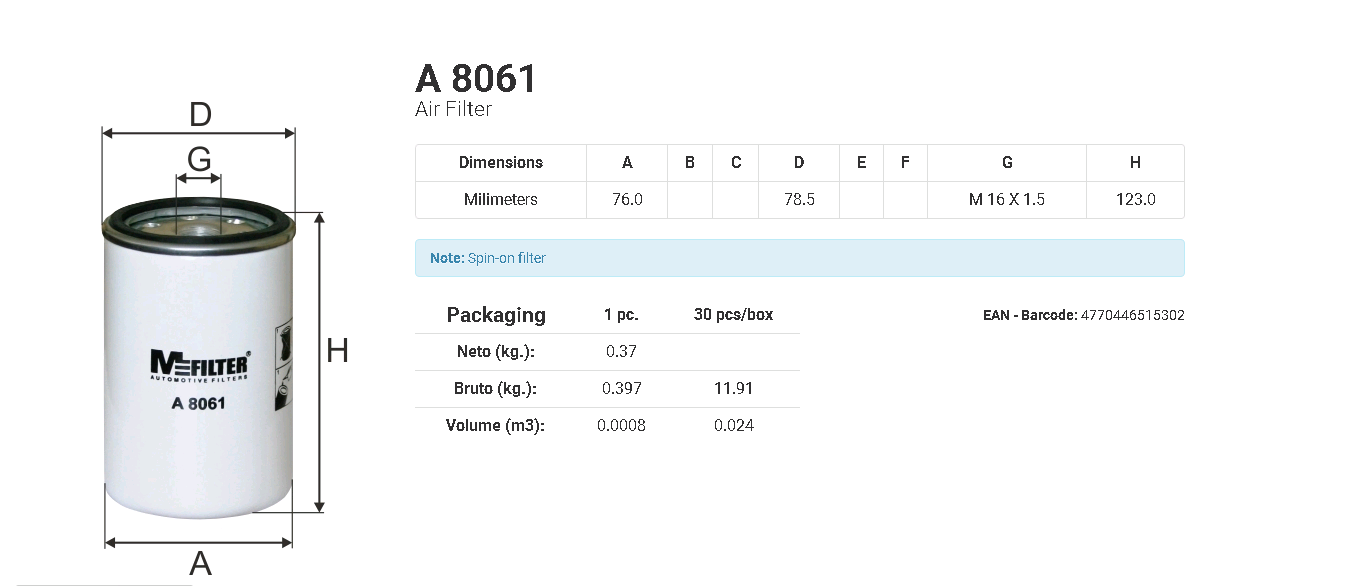Select column header E in dimensions table
This screenshot has height=586, width=1362.
[x=861, y=162]
